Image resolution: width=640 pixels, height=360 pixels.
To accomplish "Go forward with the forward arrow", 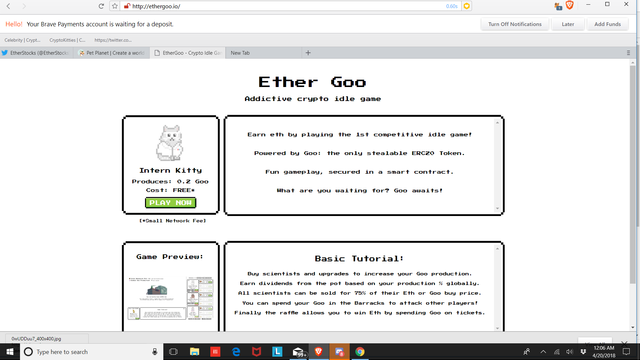I will (x=24, y=6).
